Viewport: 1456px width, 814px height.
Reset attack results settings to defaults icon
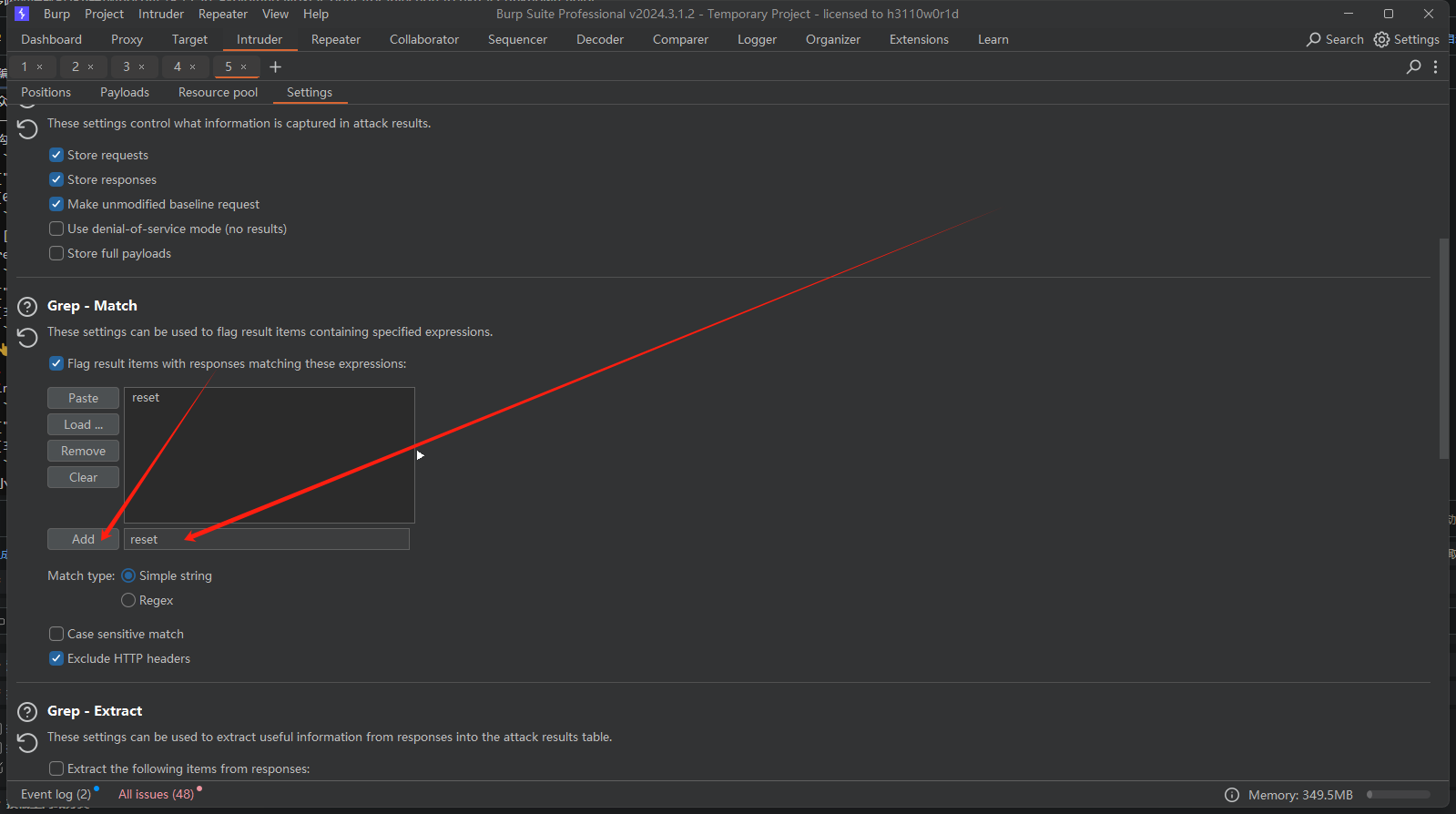click(x=27, y=129)
